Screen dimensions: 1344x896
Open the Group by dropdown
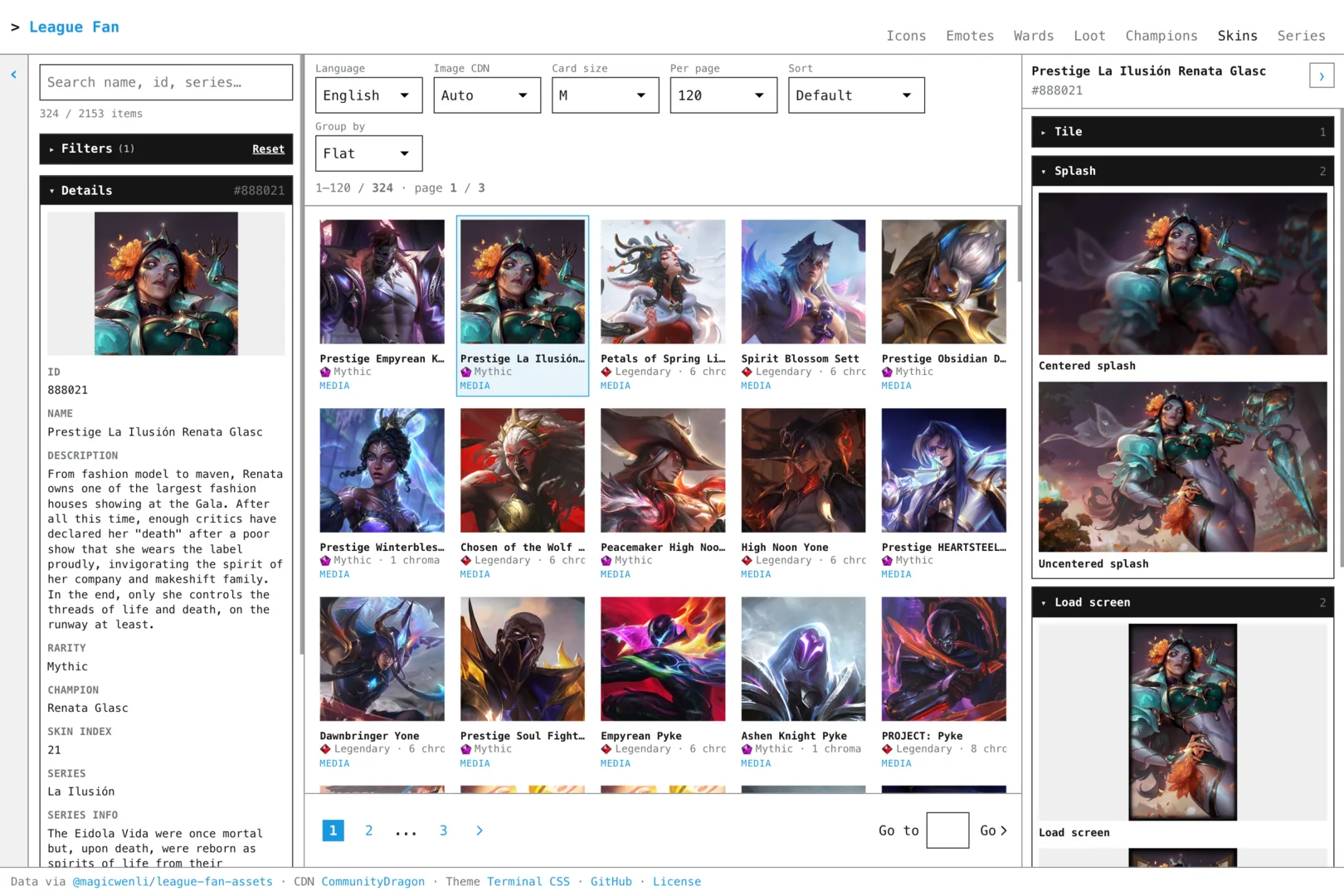(368, 153)
